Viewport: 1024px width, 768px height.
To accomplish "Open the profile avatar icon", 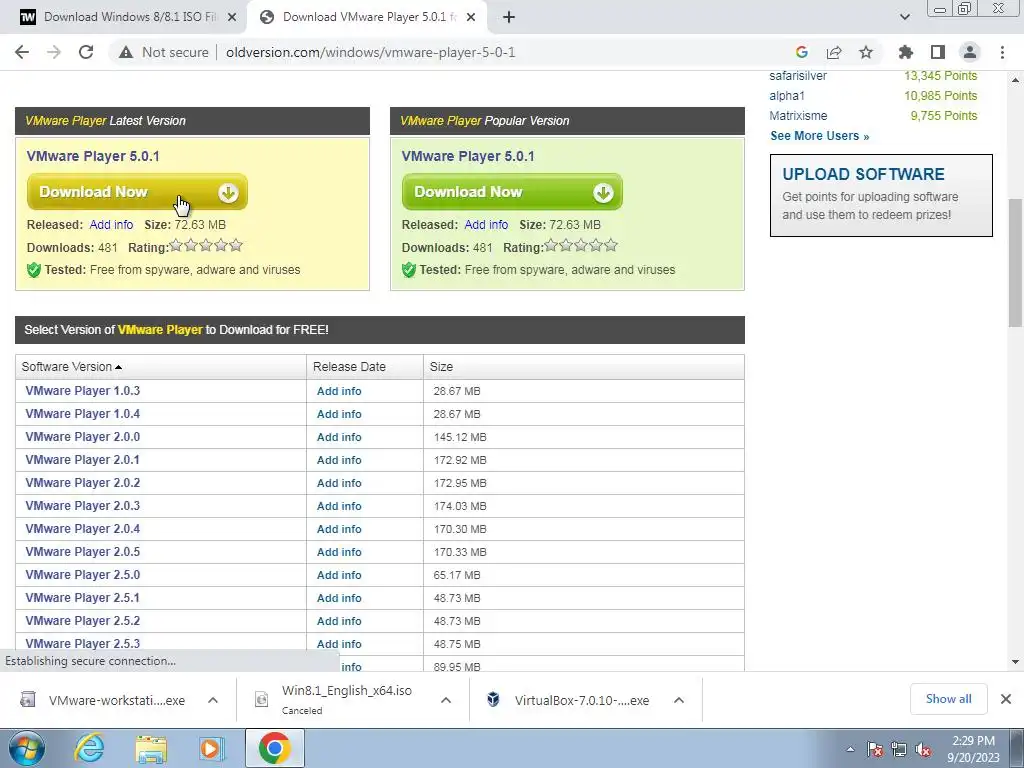I will (970, 52).
